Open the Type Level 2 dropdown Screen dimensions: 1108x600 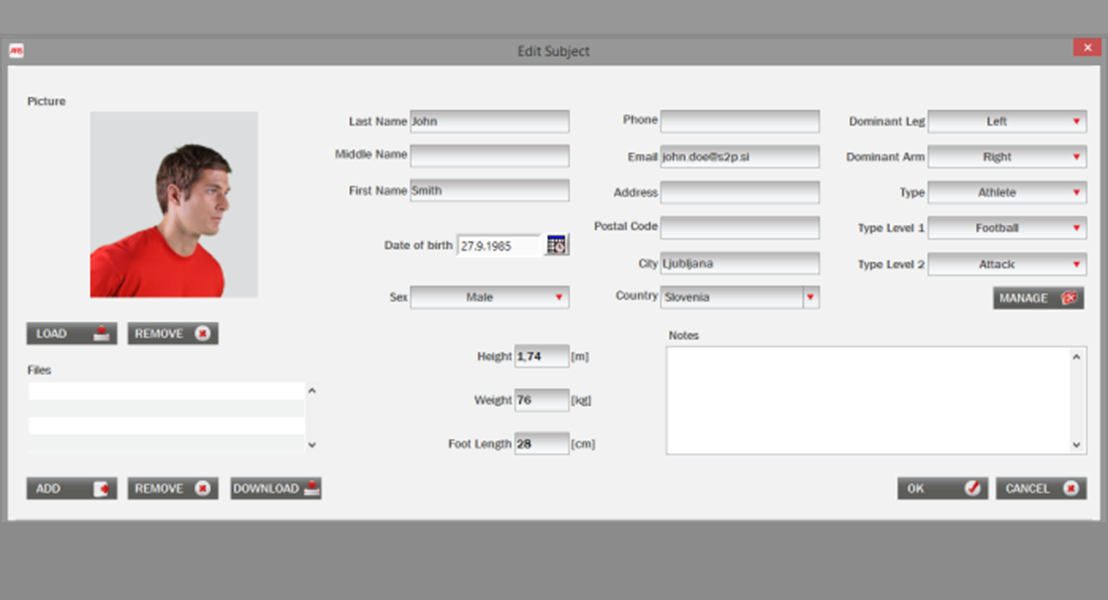(1006, 265)
